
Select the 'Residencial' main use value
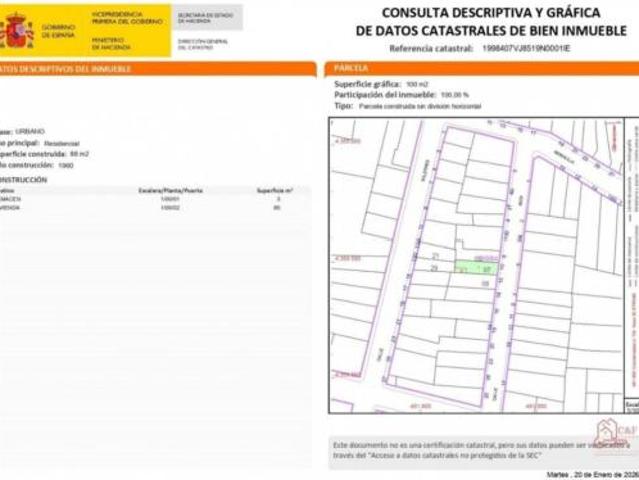pos(62,143)
